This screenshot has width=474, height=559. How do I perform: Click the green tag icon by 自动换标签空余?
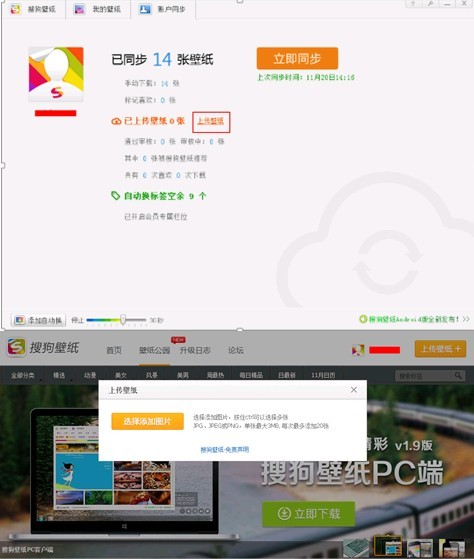pos(115,195)
